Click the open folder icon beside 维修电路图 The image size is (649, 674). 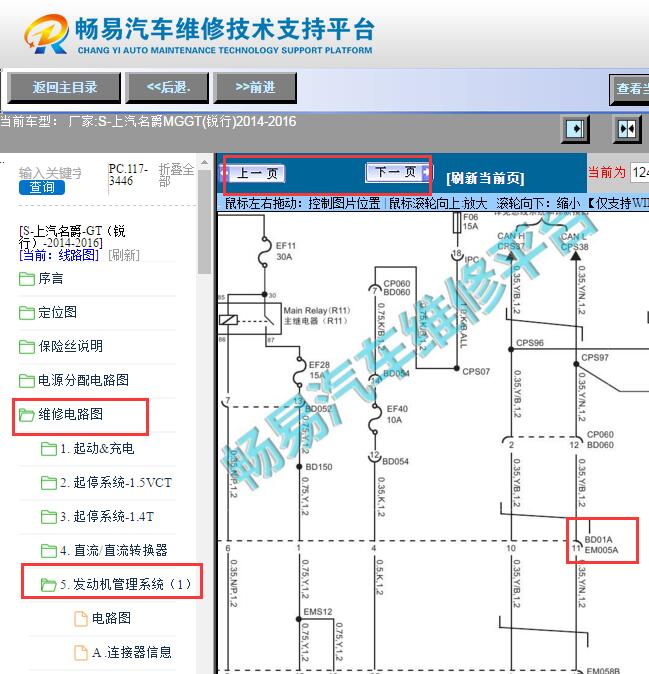[27, 415]
